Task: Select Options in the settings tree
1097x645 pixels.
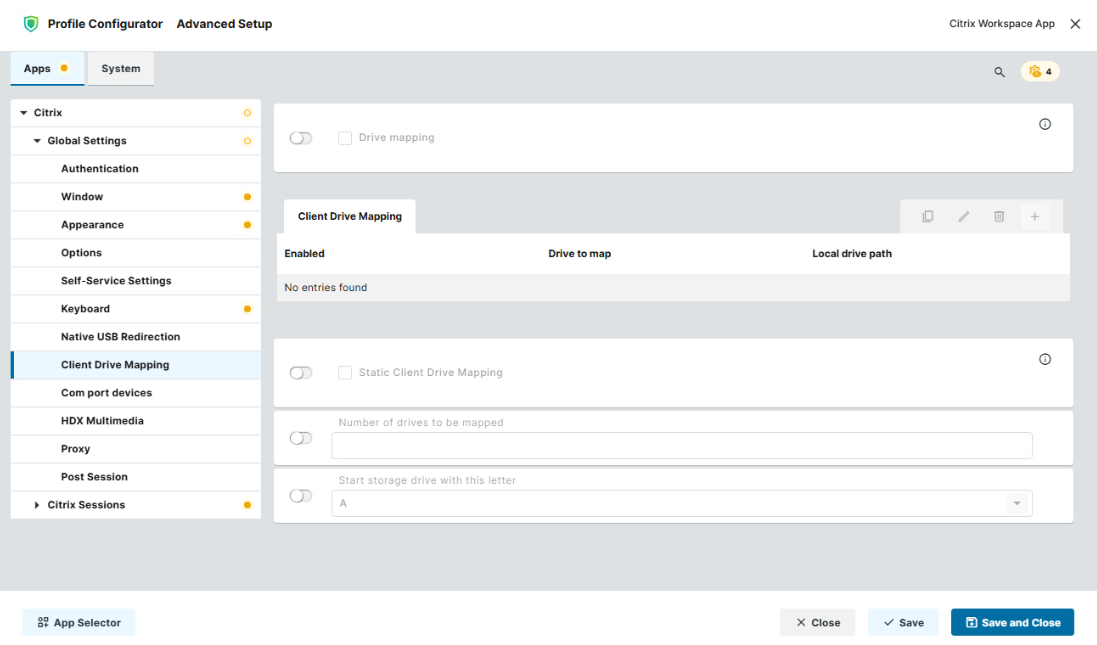Action: coord(136,253)
